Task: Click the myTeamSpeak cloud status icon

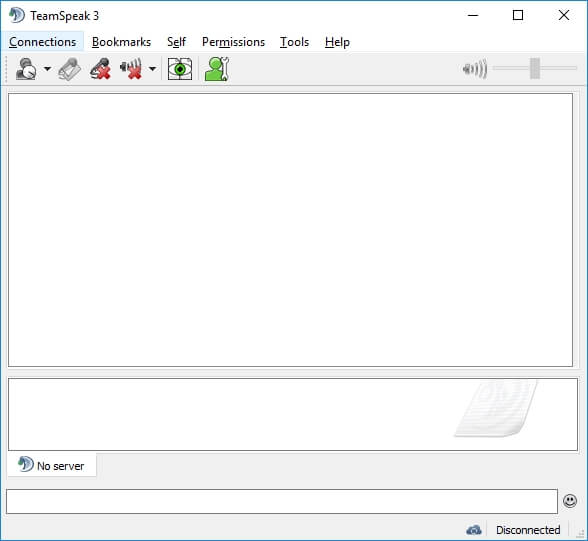Action: click(474, 530)
